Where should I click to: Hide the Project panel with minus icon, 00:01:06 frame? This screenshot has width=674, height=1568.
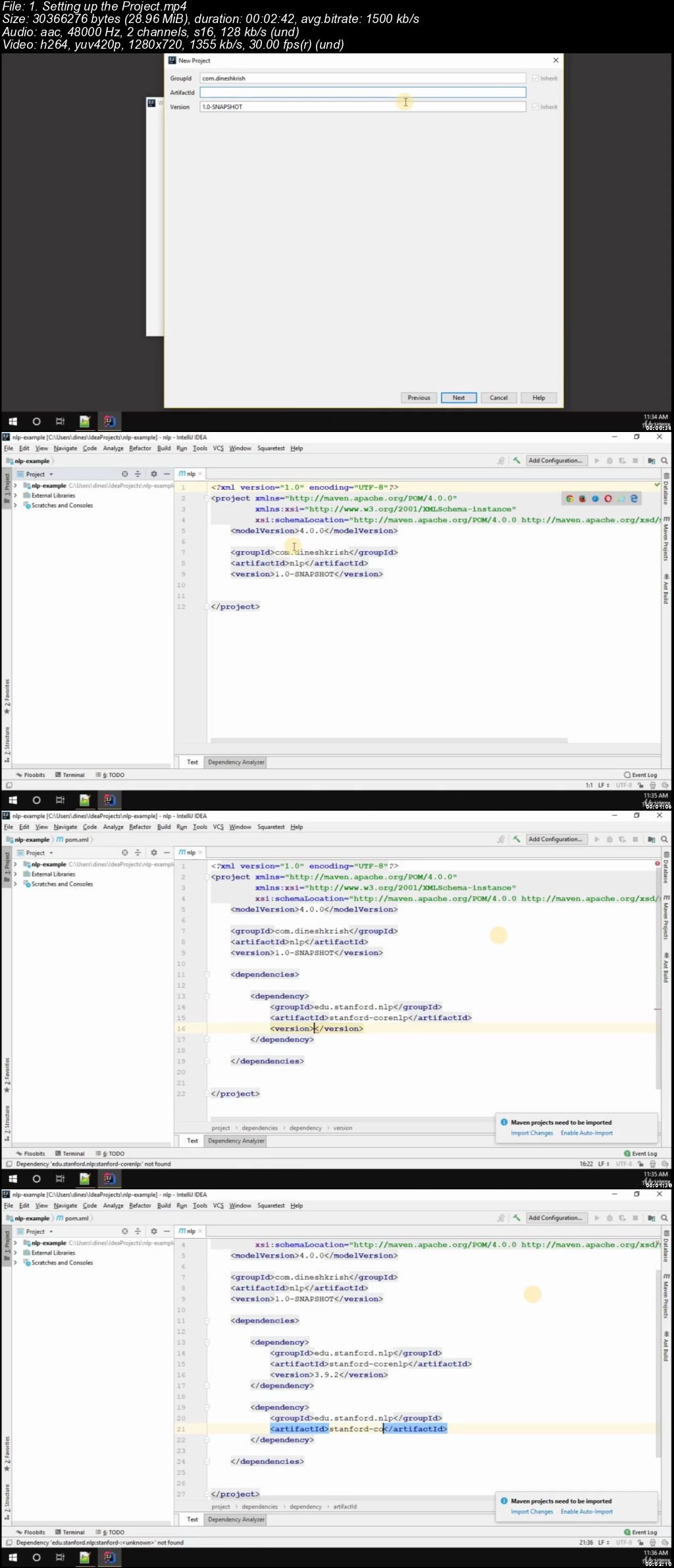[x=167, y=474]
